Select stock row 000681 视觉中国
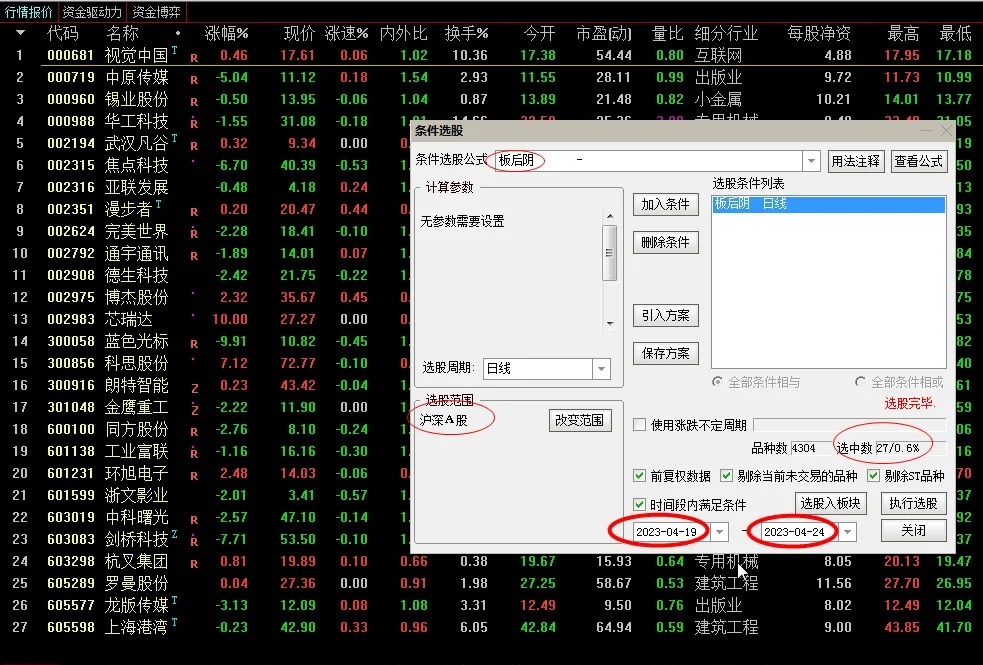Viewport: 983px width, 665px height. click(492, 55)
